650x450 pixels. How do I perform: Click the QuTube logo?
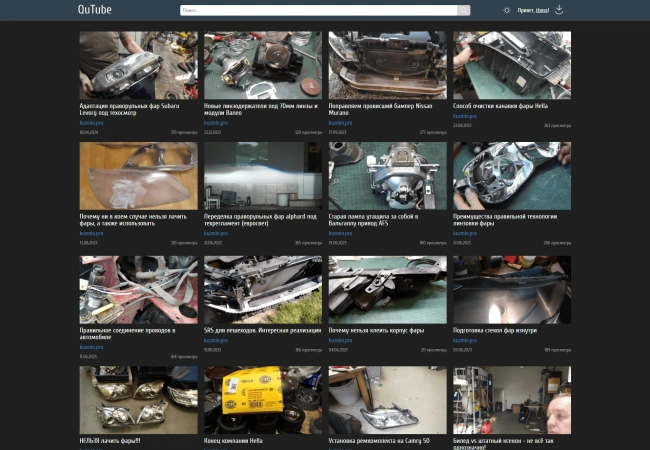(x=93, y=10)
